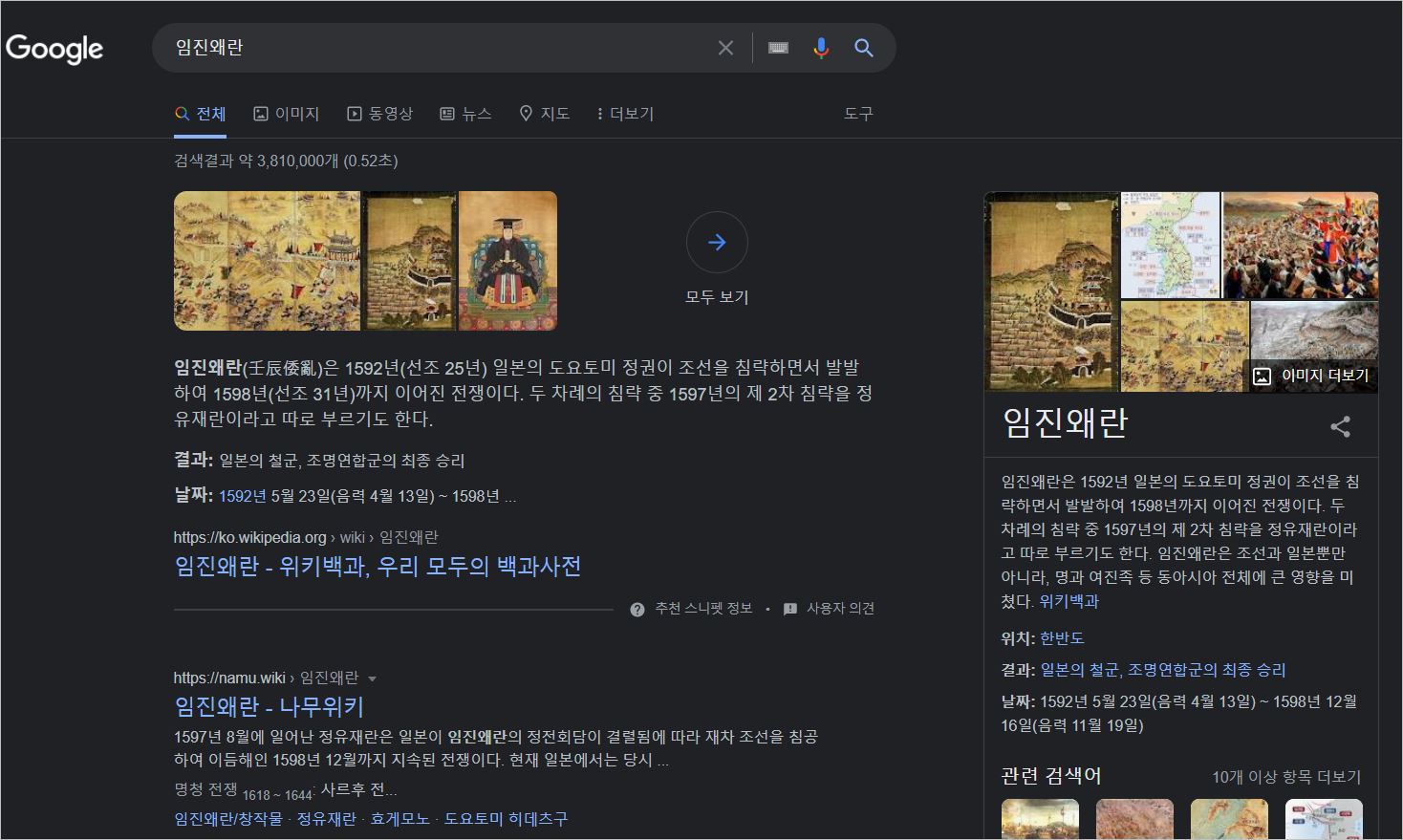
Task: Open the wide battle painting thumbnail in results
Action: (267, 261)
